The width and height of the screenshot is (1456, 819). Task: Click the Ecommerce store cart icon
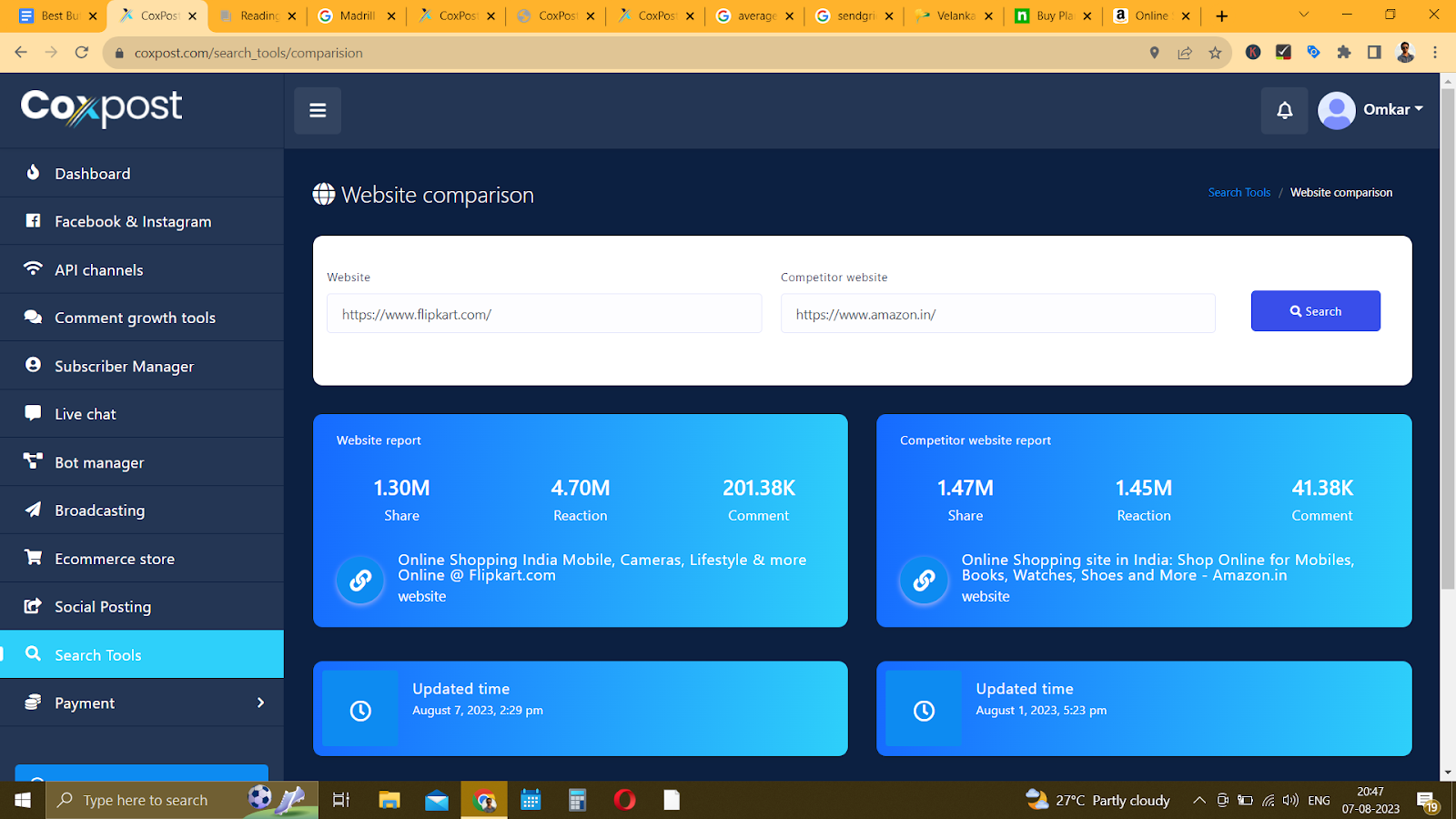coord(33,557)
